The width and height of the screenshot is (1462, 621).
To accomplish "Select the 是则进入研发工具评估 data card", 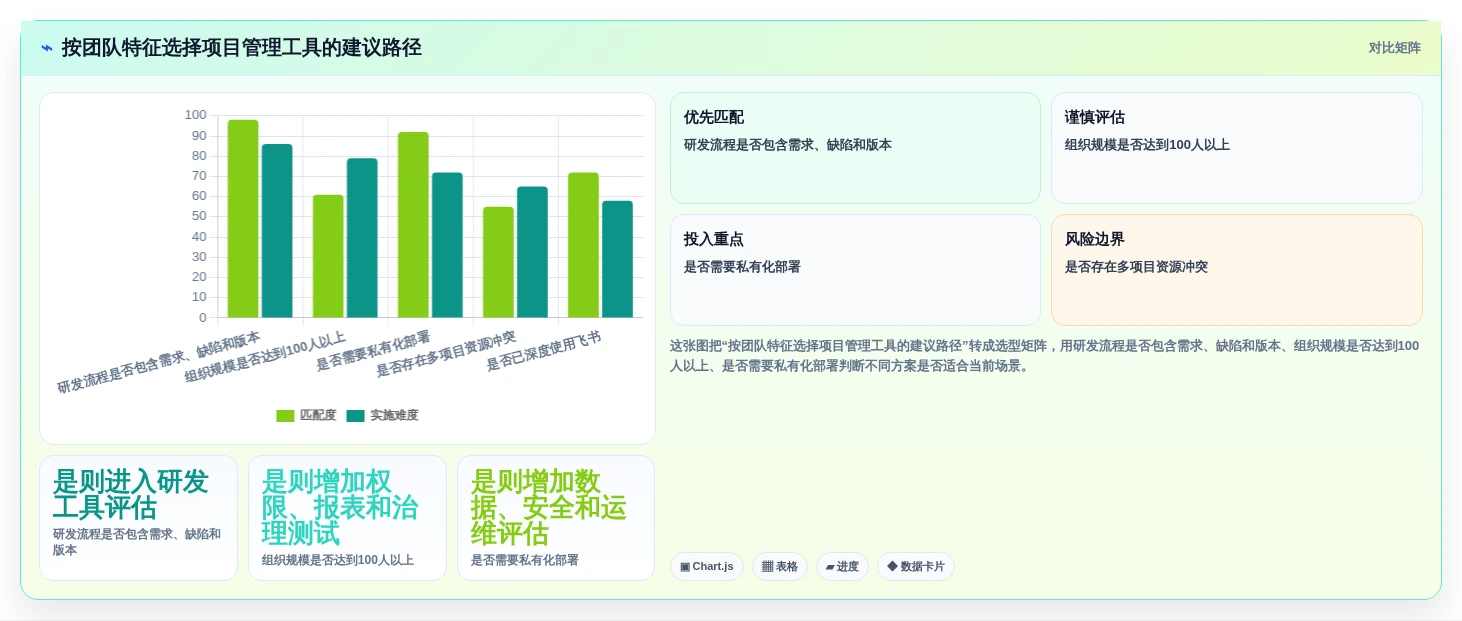I will (138, 518).
